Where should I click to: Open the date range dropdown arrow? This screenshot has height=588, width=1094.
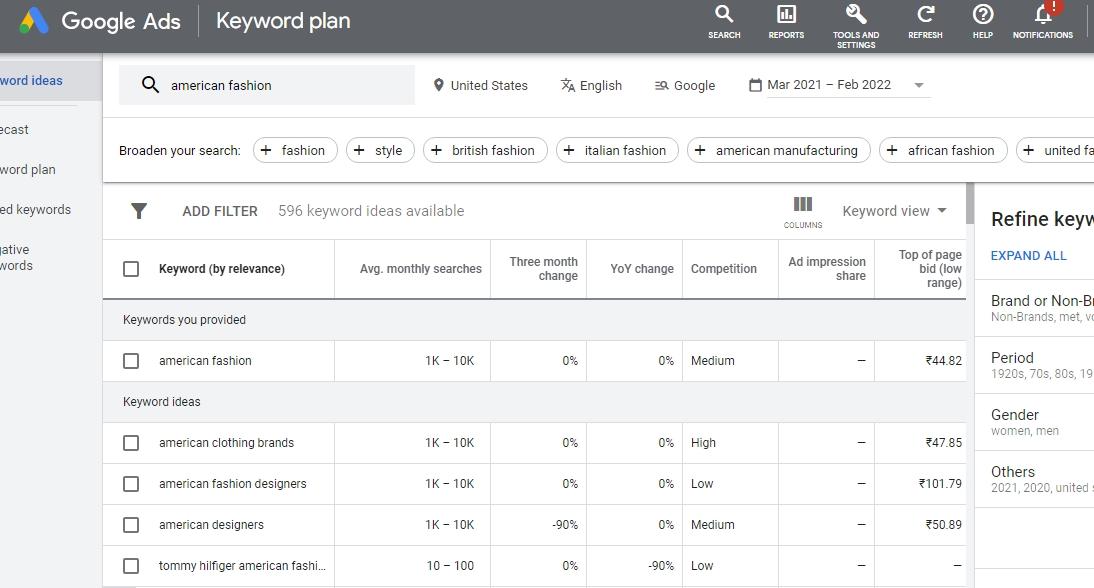click(919, 85)
